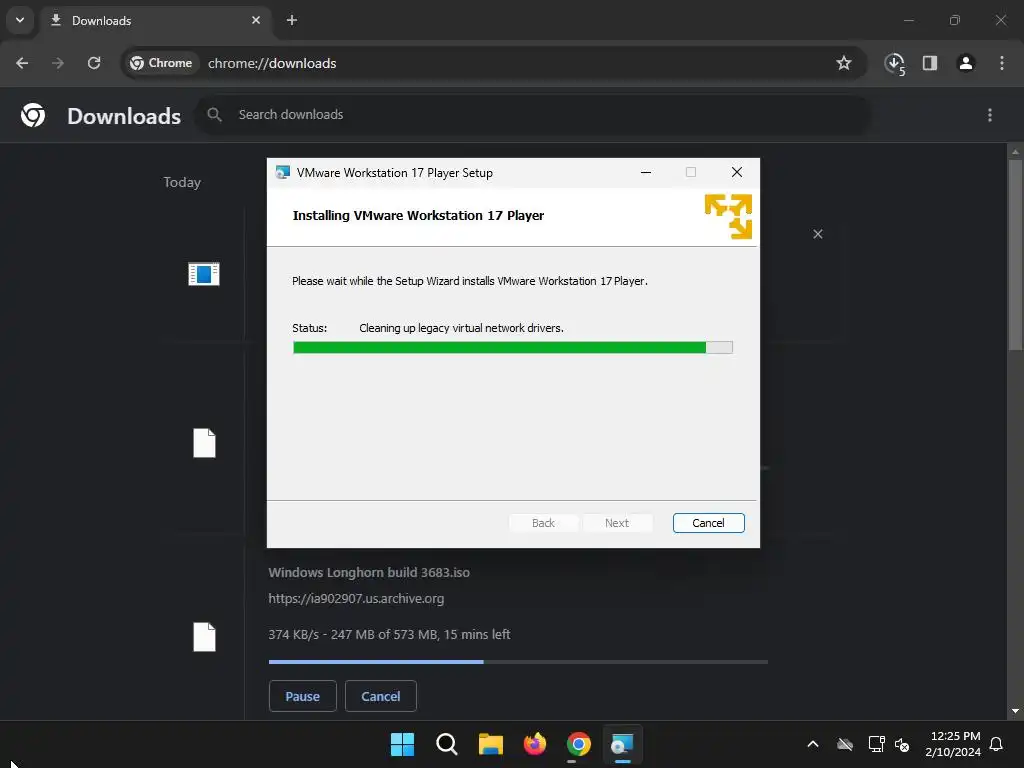Cancel the VMware Workstation Player installation
The width and height of the screenshot is (1024, 768).
709,523
